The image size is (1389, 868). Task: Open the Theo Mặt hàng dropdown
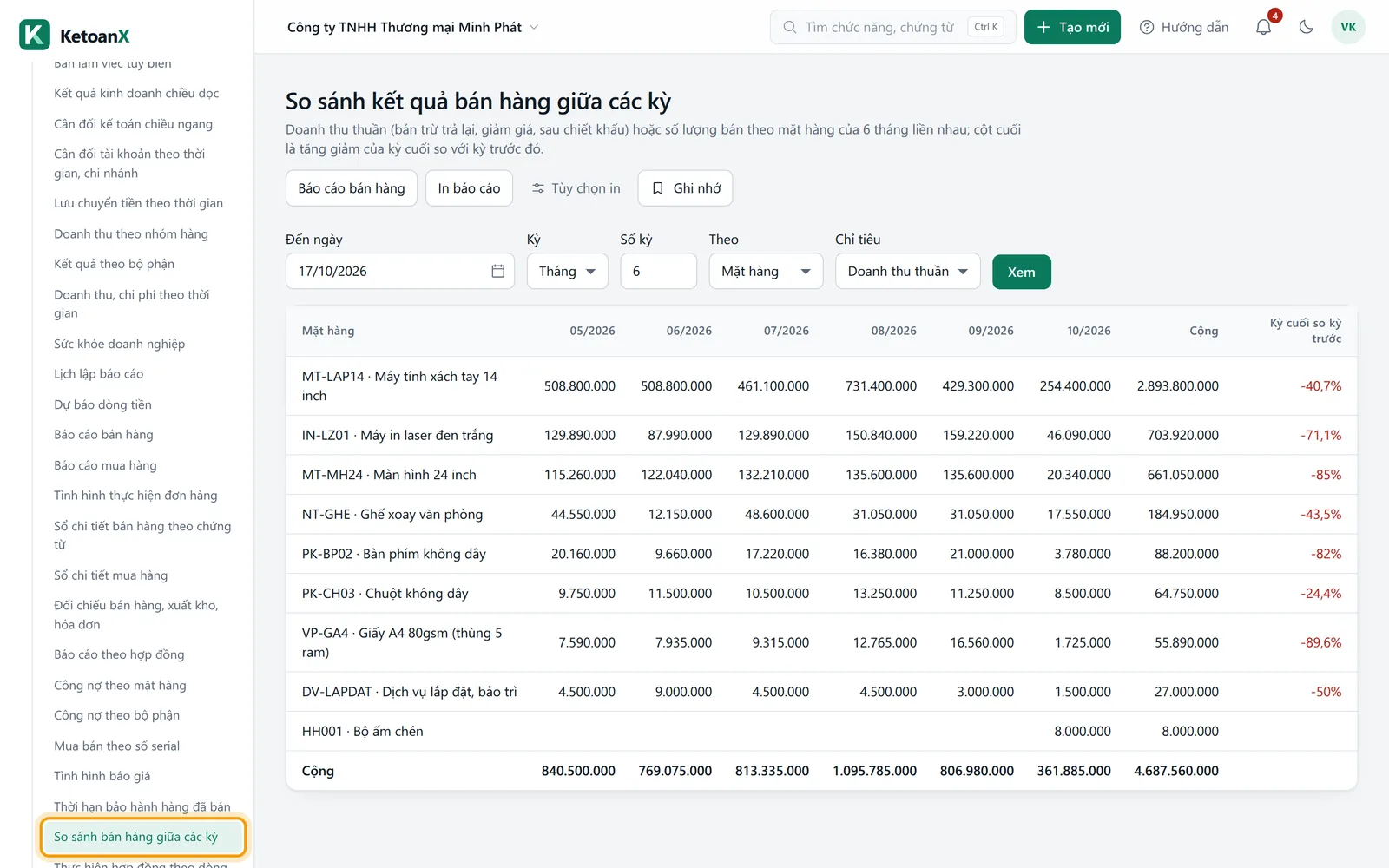[x=766, y=271]
